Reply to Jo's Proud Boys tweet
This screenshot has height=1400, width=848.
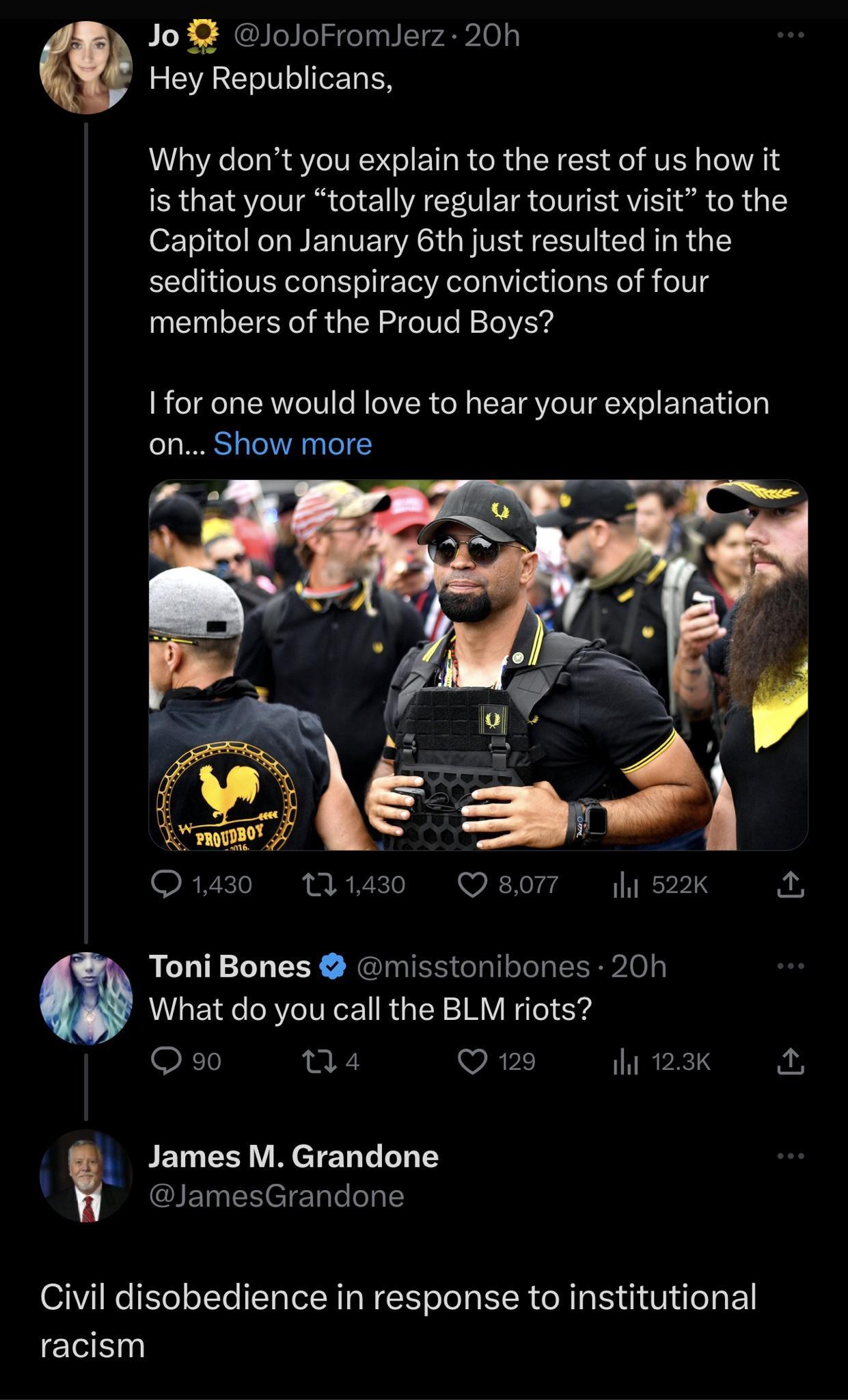165,885
